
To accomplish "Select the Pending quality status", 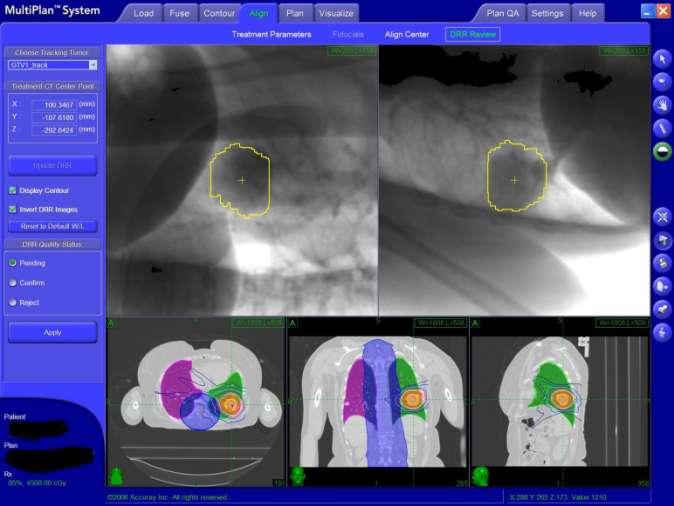I will (13, 263).
